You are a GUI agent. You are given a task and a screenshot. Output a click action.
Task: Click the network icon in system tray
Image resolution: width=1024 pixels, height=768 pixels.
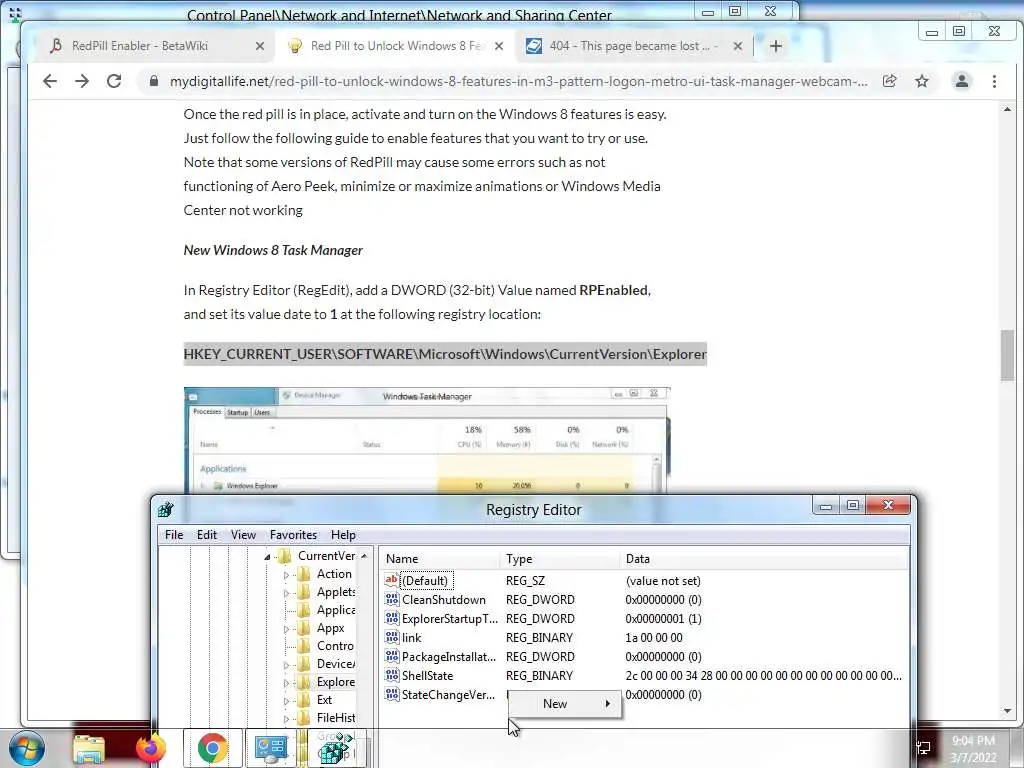923,748
